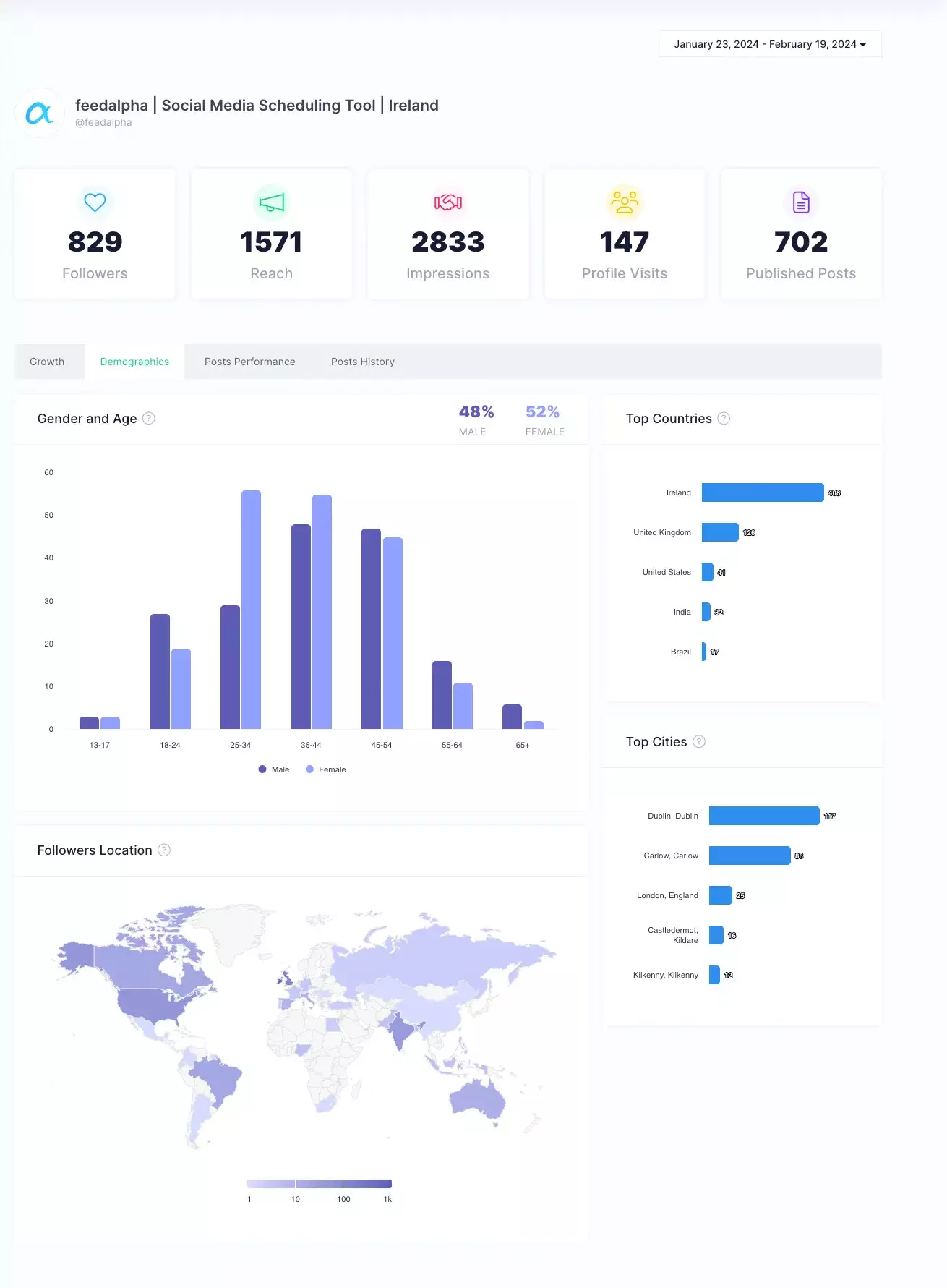Click the Carlow, Carlow city bar

click(x=750, y=856)
